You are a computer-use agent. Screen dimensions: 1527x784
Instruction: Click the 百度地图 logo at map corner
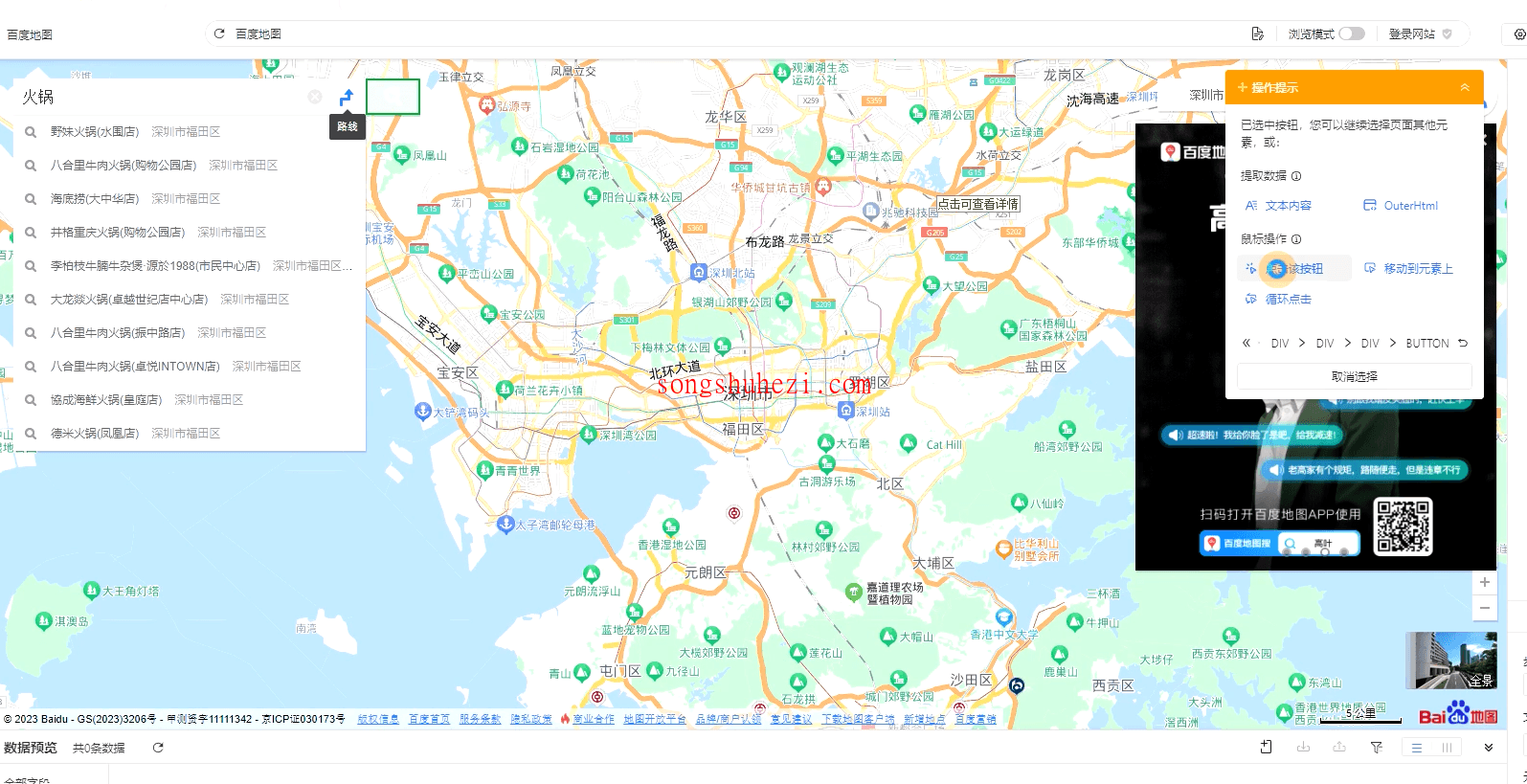pos(1457,714)
